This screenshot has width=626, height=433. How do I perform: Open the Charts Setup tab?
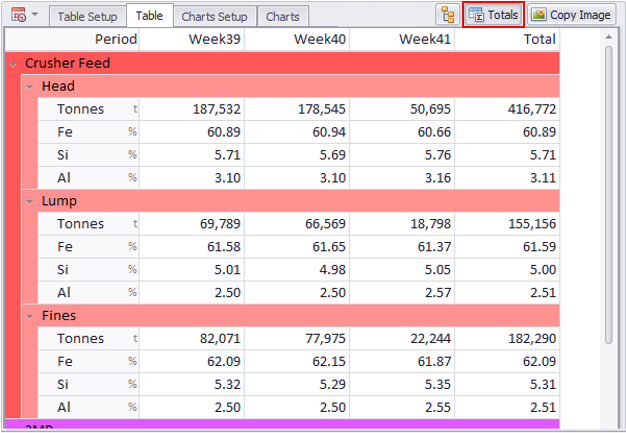(x=214, y=17)
